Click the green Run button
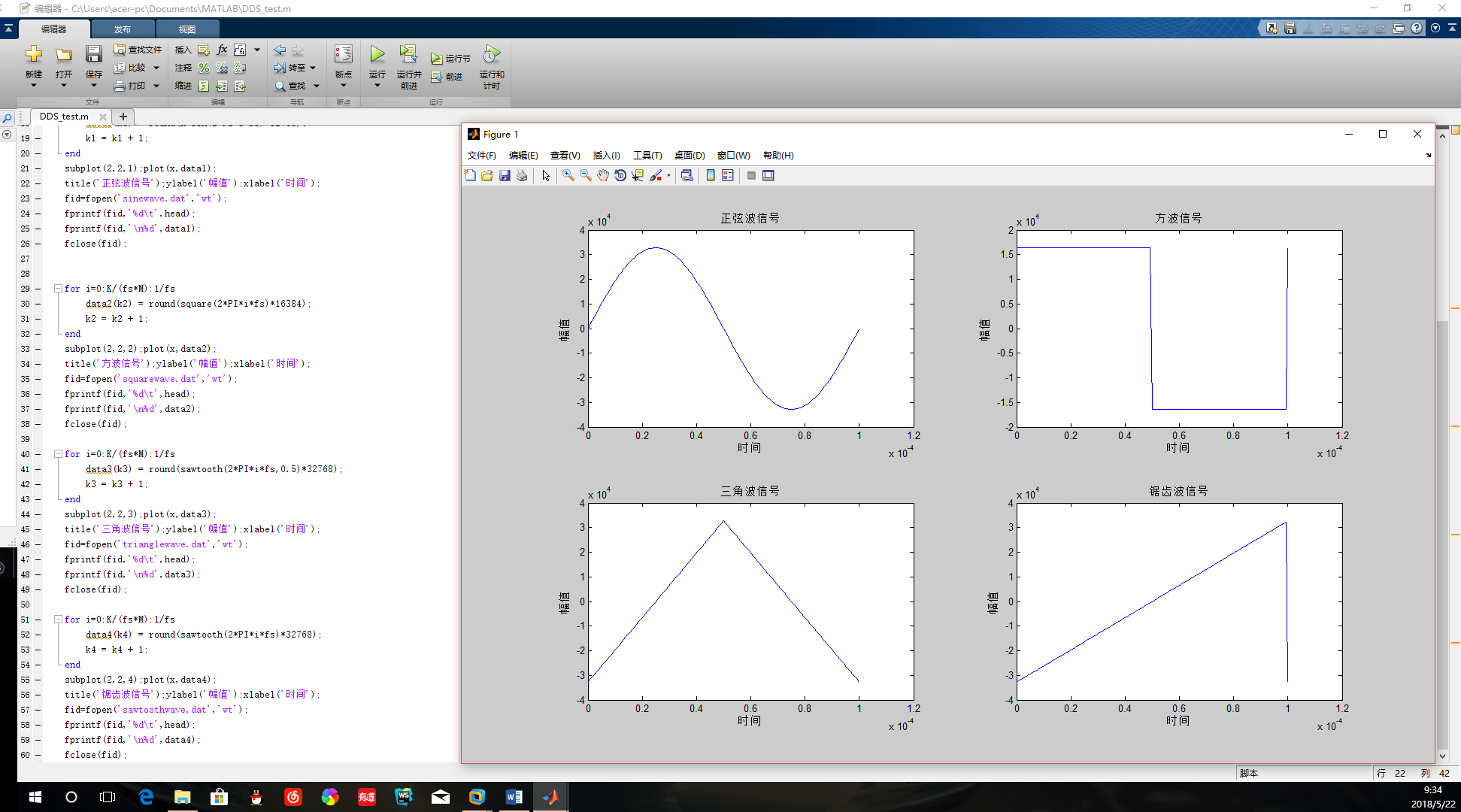1461x812 pixels. (377, 54)
